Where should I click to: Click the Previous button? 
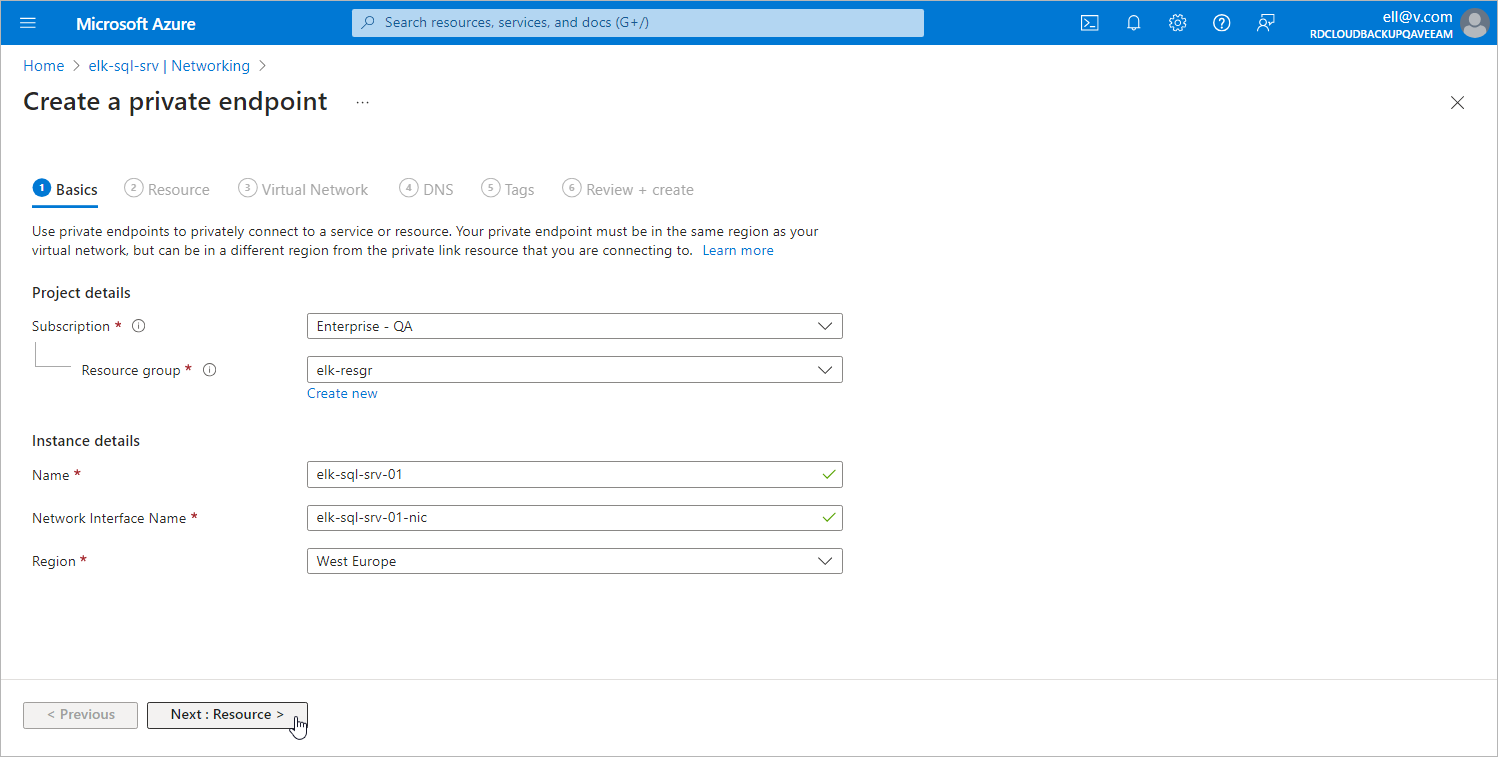[x=81, y=715]
